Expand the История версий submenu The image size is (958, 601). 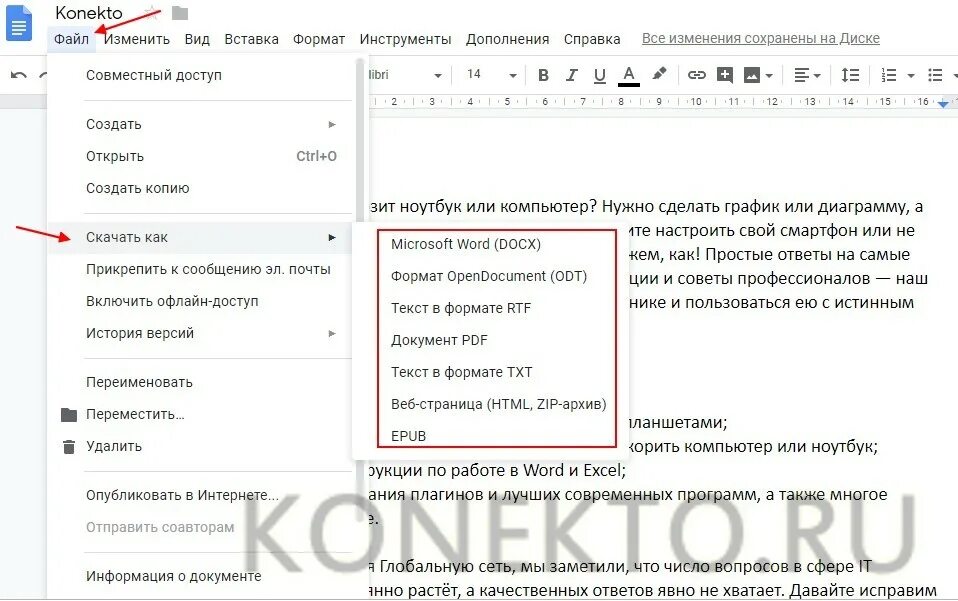click(200, 333)
